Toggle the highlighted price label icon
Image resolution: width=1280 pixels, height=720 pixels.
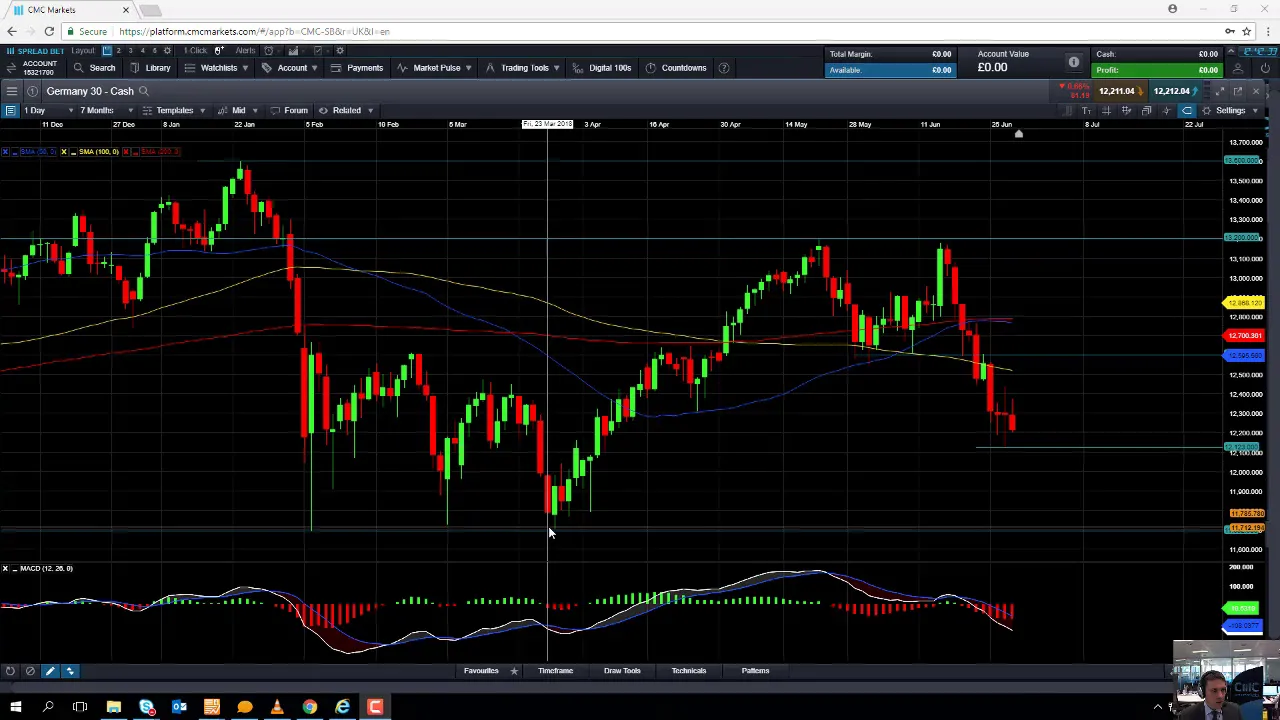click(x=1186, y=110)
